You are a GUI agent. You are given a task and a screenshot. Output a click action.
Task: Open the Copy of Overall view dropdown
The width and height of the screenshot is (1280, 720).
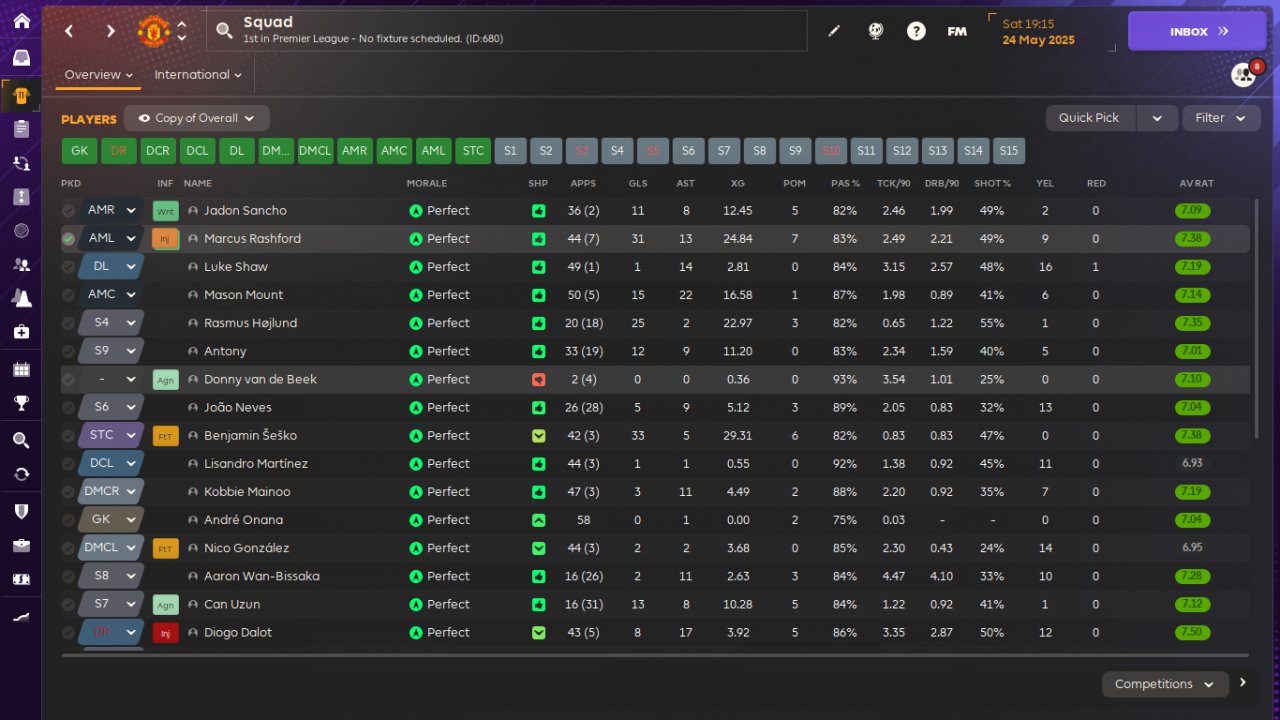tap(197, 118)
